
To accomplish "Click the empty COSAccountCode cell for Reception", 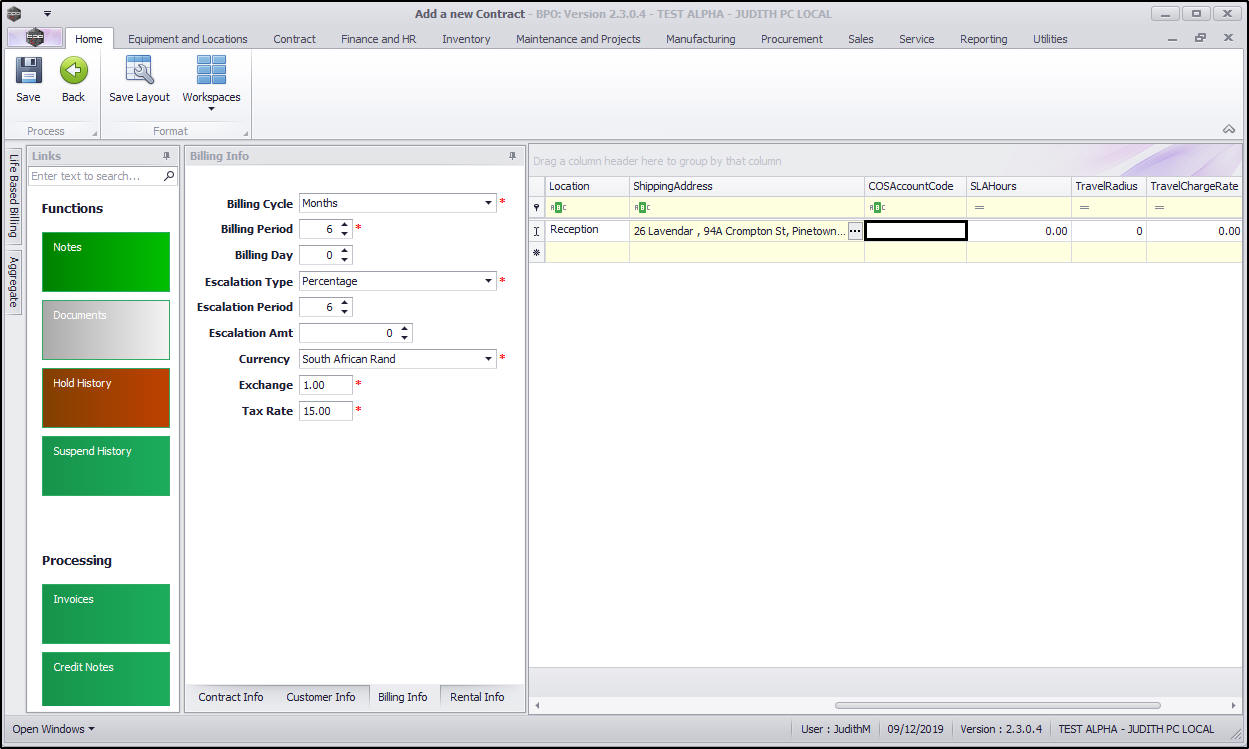I will [x=916, y=231].
